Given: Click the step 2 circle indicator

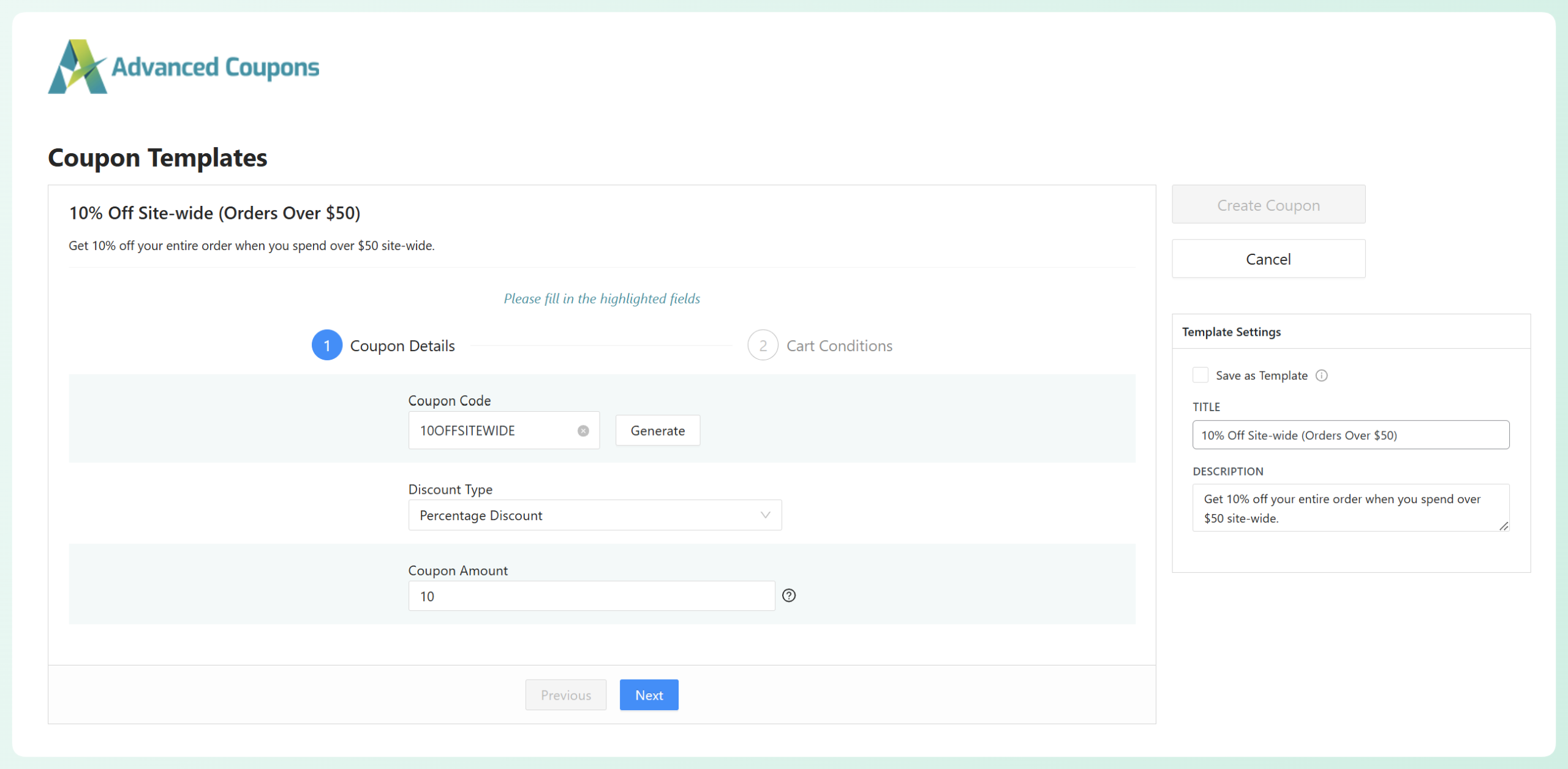Looking at the screenshot, I should [x=763, y=346].
